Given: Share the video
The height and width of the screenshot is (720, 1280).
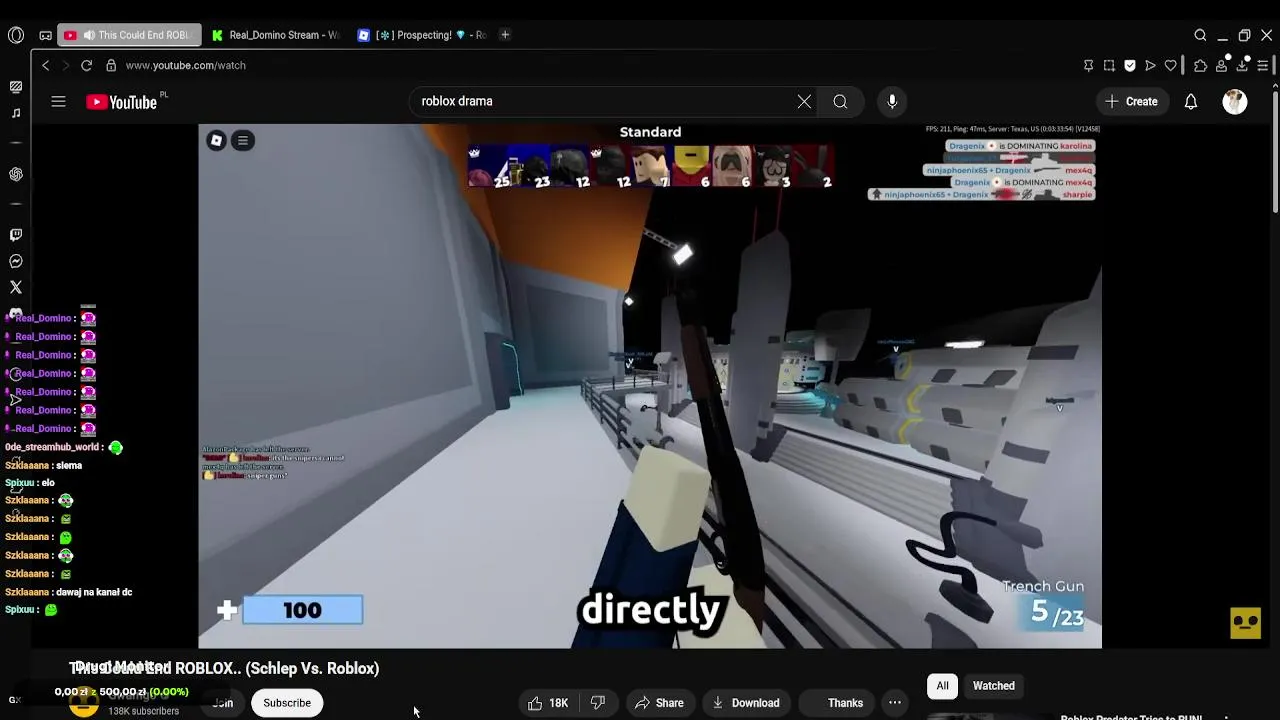Looking at the screenshot, I should pos(659,703).
